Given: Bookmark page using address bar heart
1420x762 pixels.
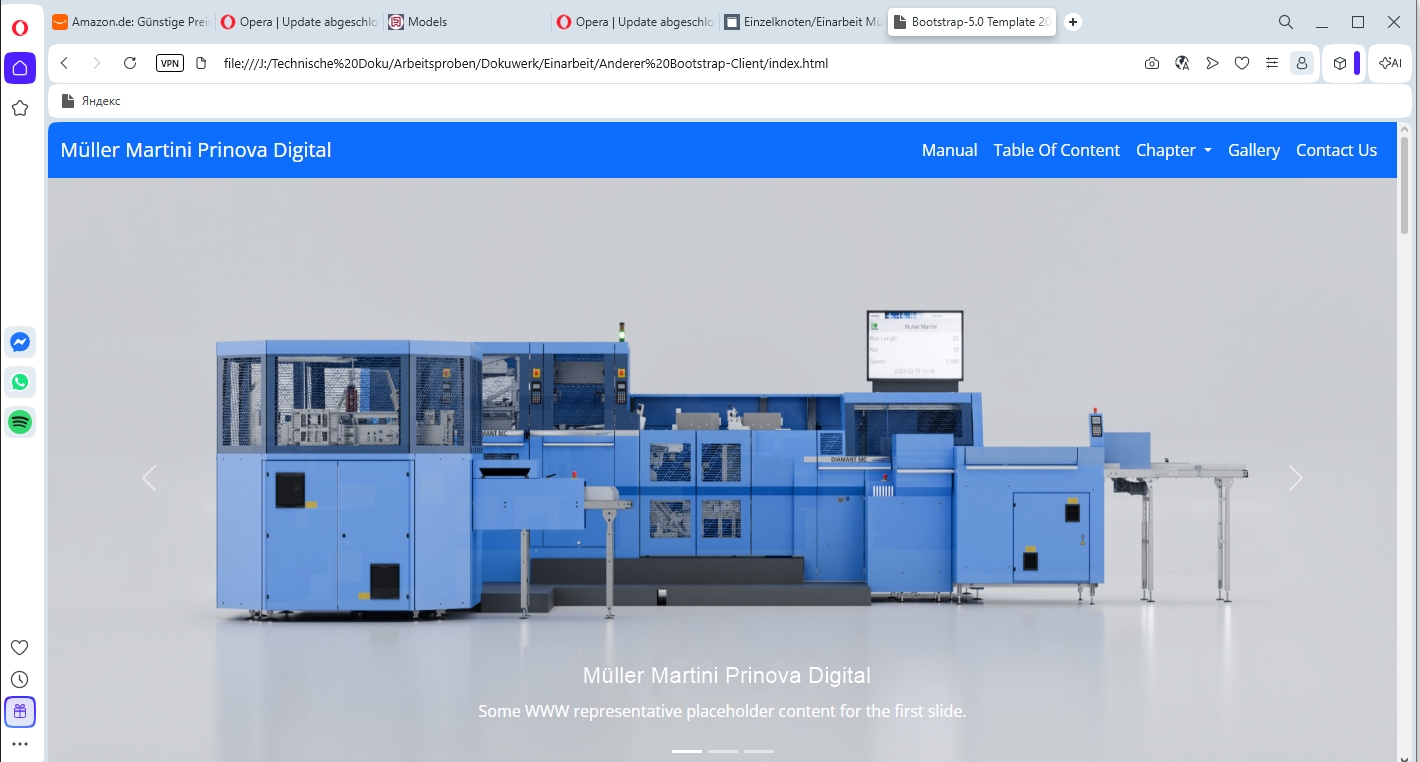Looking at the screenshot, I should pyautogui.click(x=1242, y=63).
